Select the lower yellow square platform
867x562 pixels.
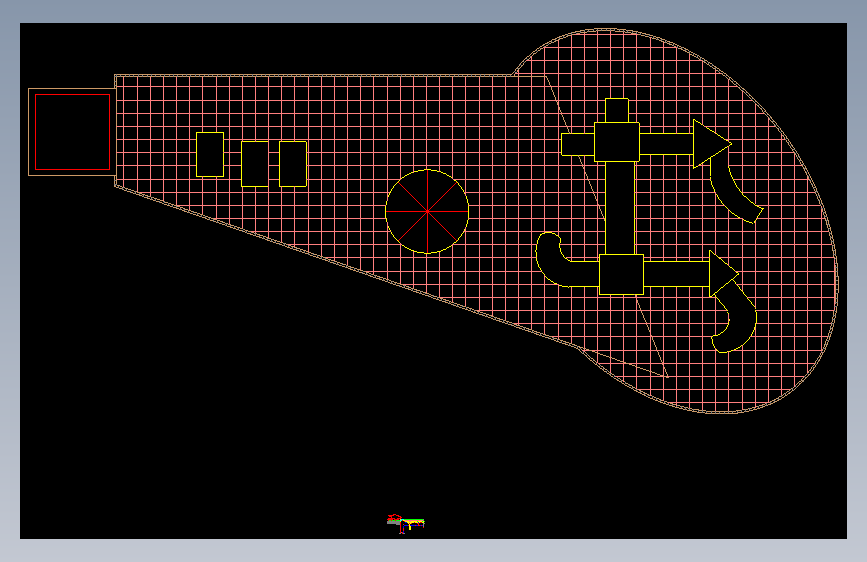[x=621, y=274]
